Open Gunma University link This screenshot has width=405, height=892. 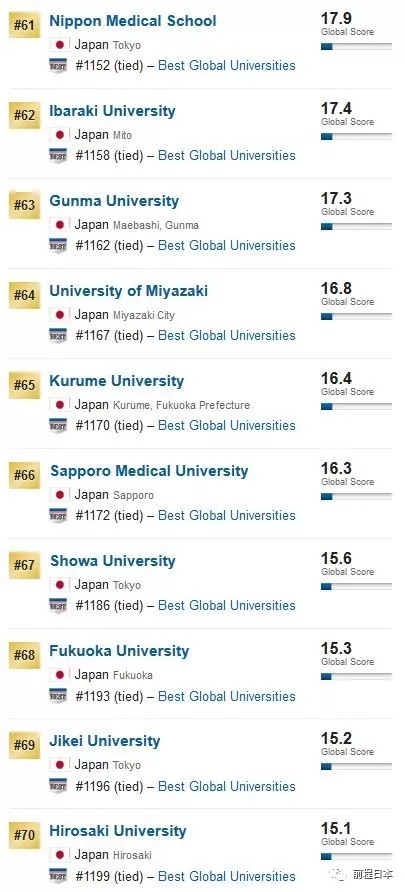[x=114, y=201]
